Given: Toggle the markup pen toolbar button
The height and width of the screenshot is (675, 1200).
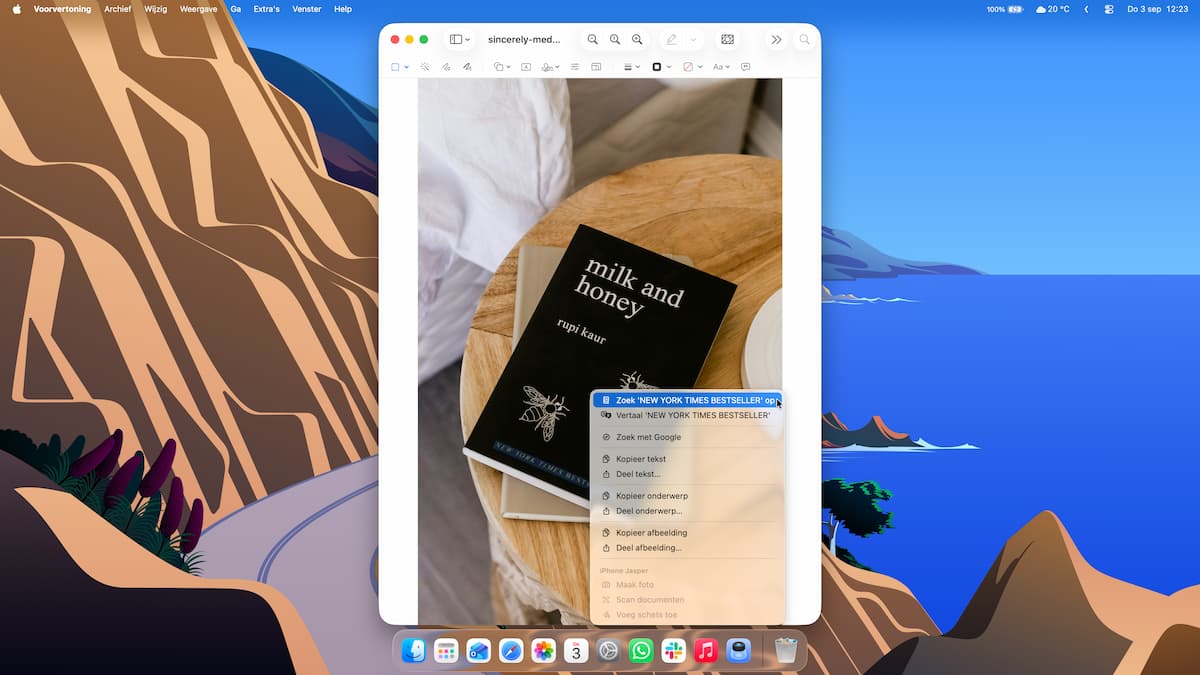Looking at the screenshot, I should 671,39.
